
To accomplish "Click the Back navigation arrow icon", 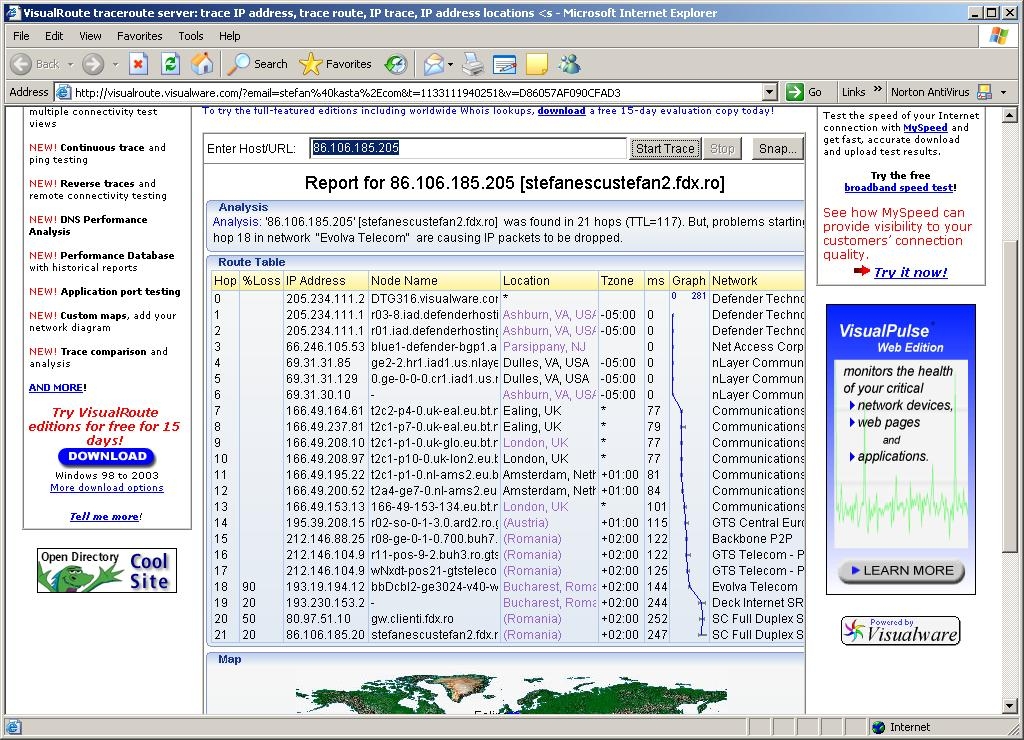I will (x=21, y=64).
